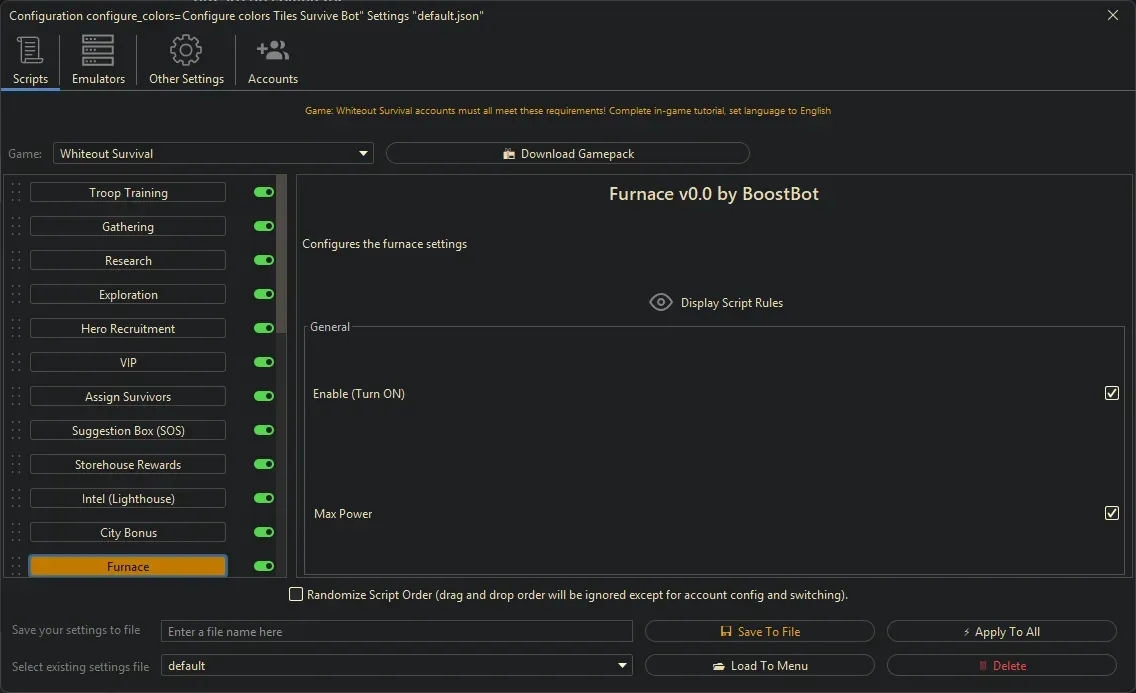This screenshot has height=693, width=1136.
Task: Select the Hero Recruitment script
Action: [128, 329]
